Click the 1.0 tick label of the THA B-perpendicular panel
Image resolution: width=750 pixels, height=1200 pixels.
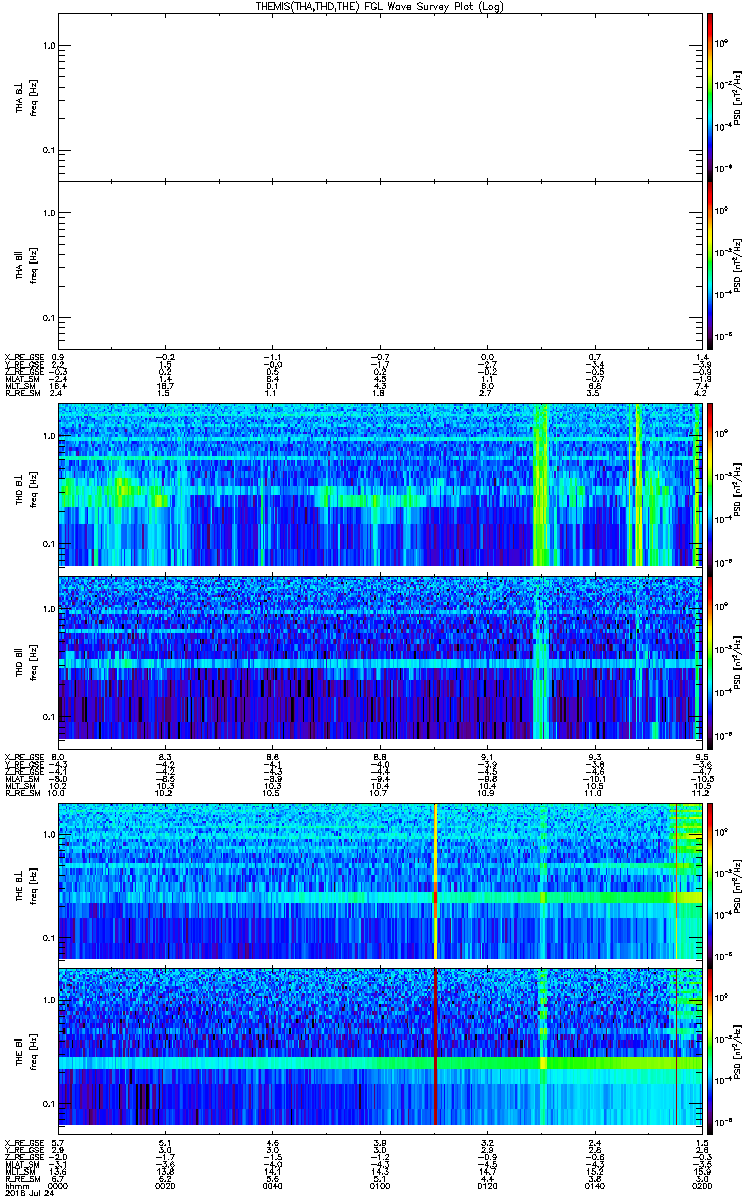pyautogui.click(x=48, y=46)
